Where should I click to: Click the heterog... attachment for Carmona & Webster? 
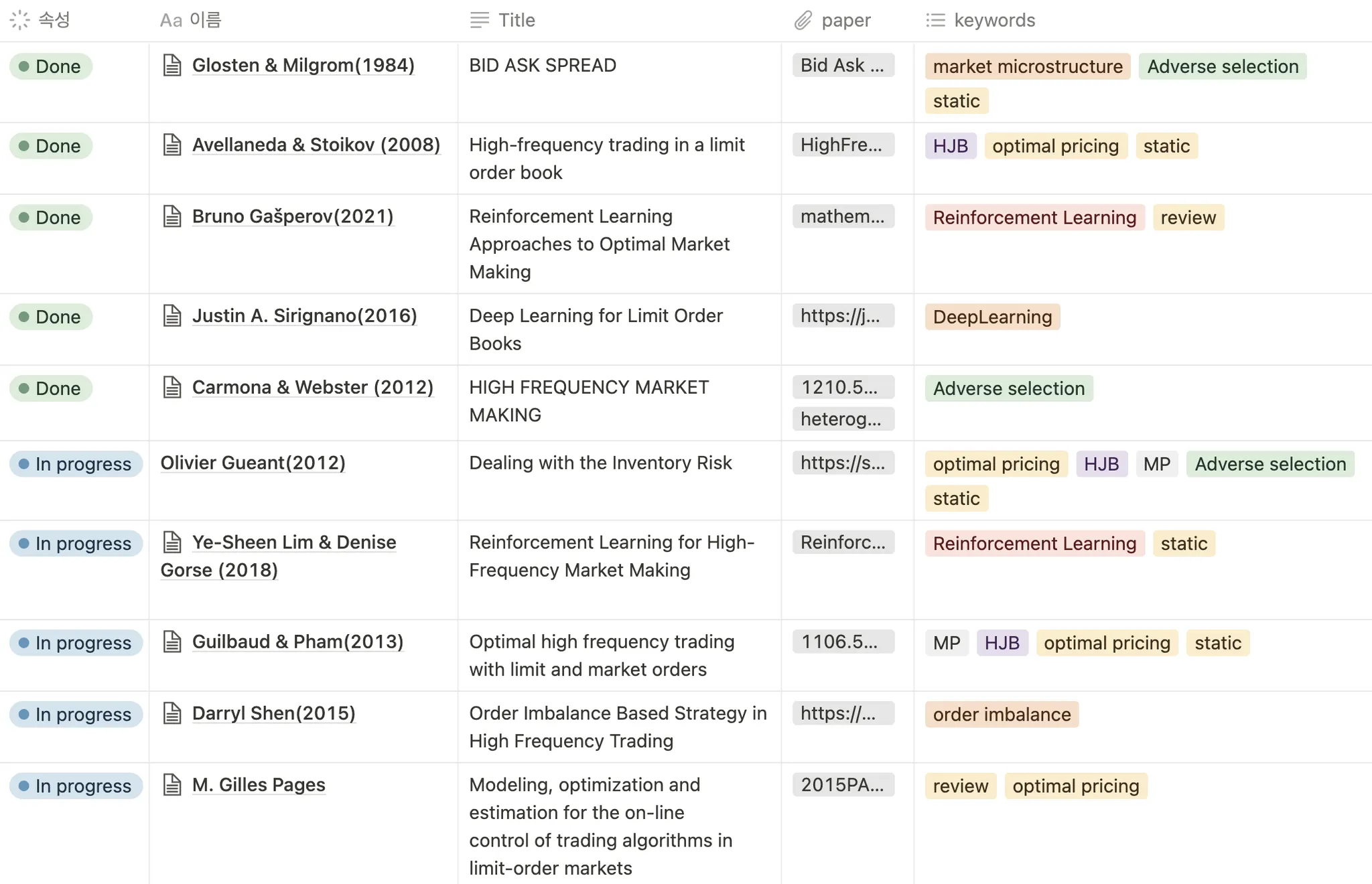(x=842, y=419)
